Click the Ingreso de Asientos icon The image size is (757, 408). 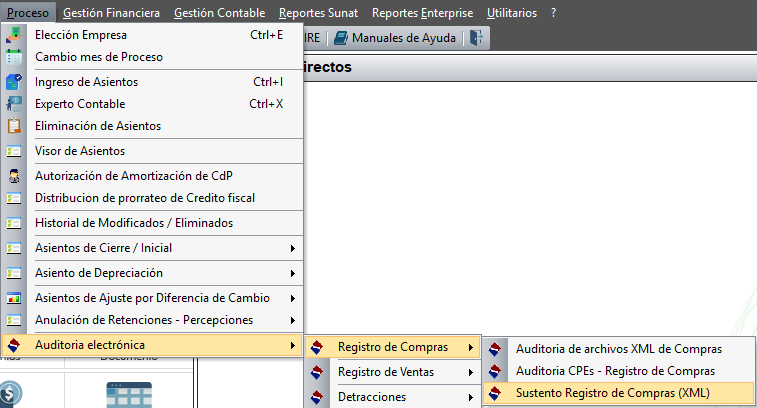click(x=14, y=82)
